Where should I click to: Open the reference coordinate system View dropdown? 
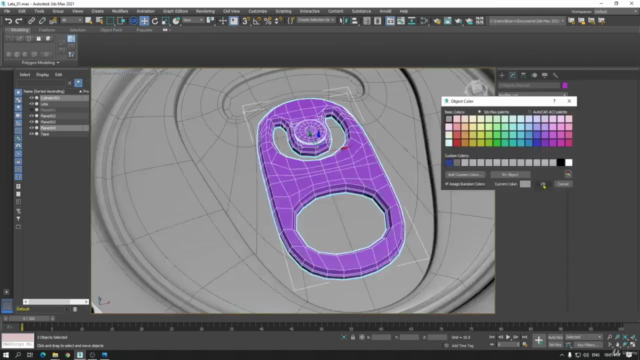192,20
